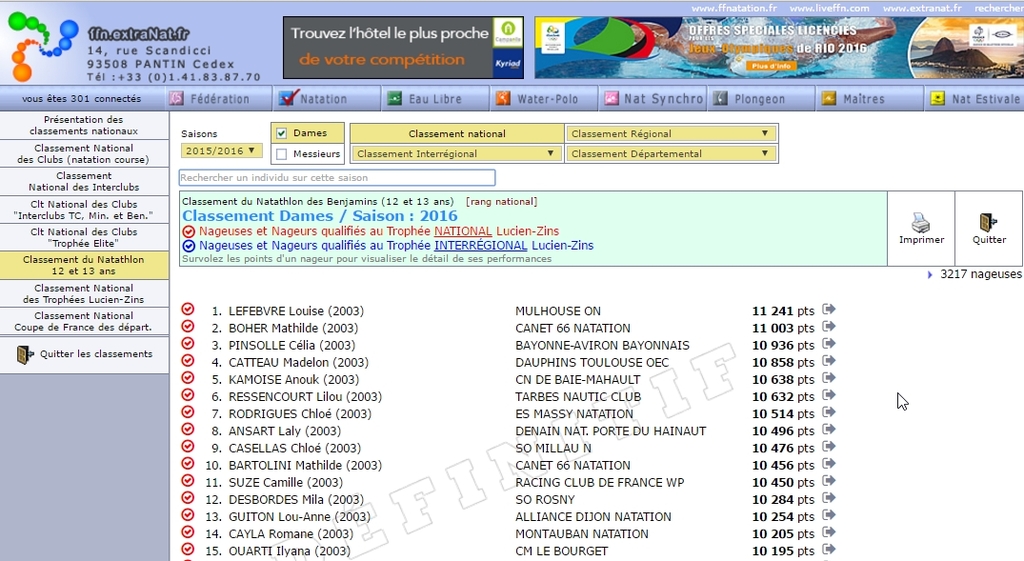
Task: Uncheck the Dames checkbox
Action: [282, 133]
